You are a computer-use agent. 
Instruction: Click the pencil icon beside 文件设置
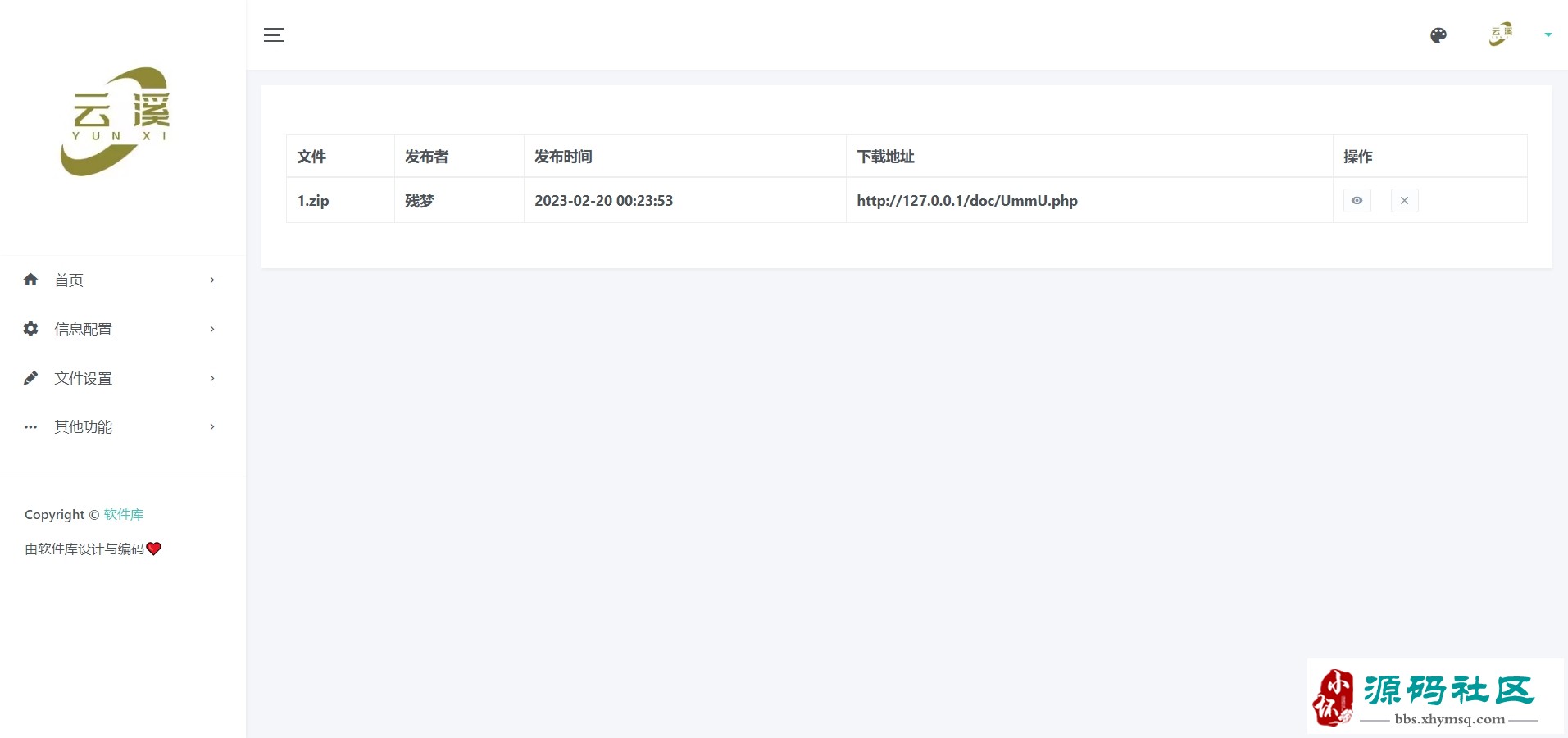click(31, 378)
